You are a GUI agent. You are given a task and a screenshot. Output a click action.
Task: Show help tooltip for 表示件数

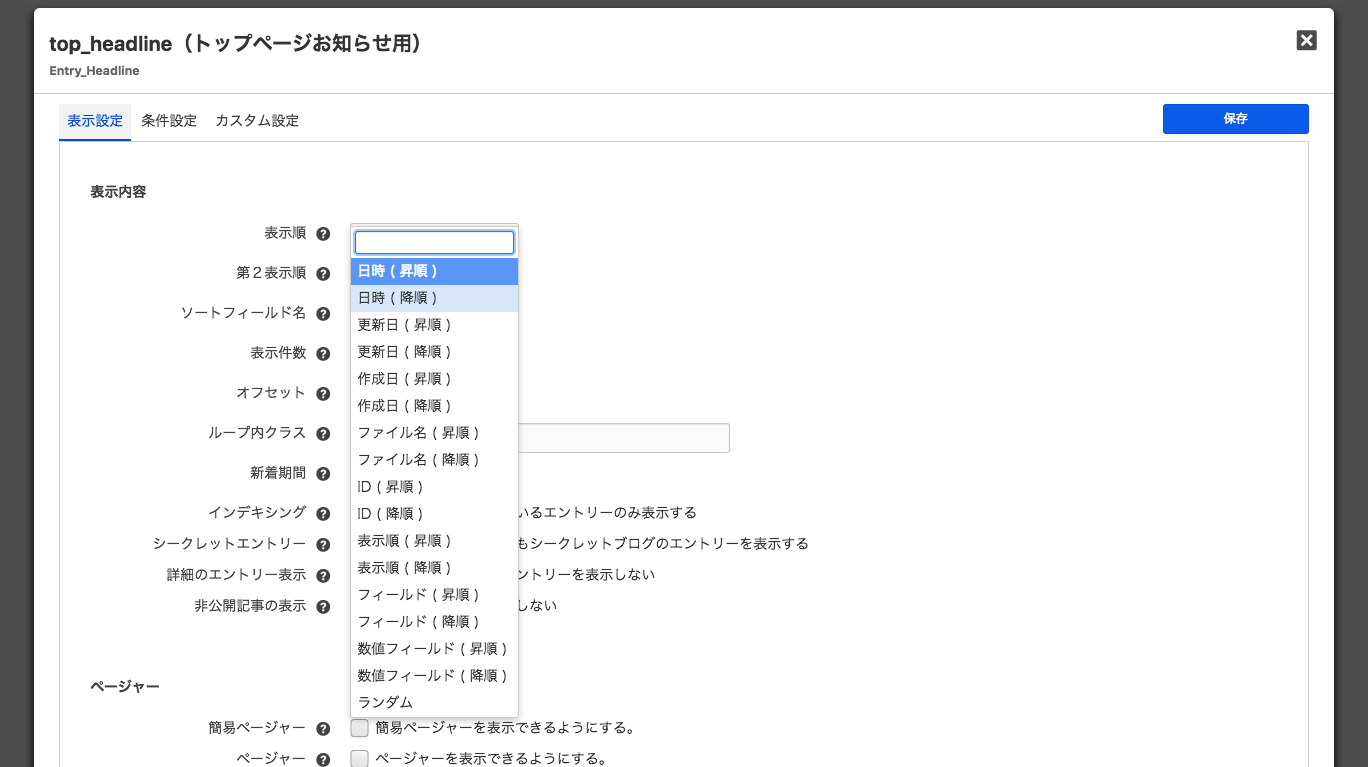pos(323,354)
